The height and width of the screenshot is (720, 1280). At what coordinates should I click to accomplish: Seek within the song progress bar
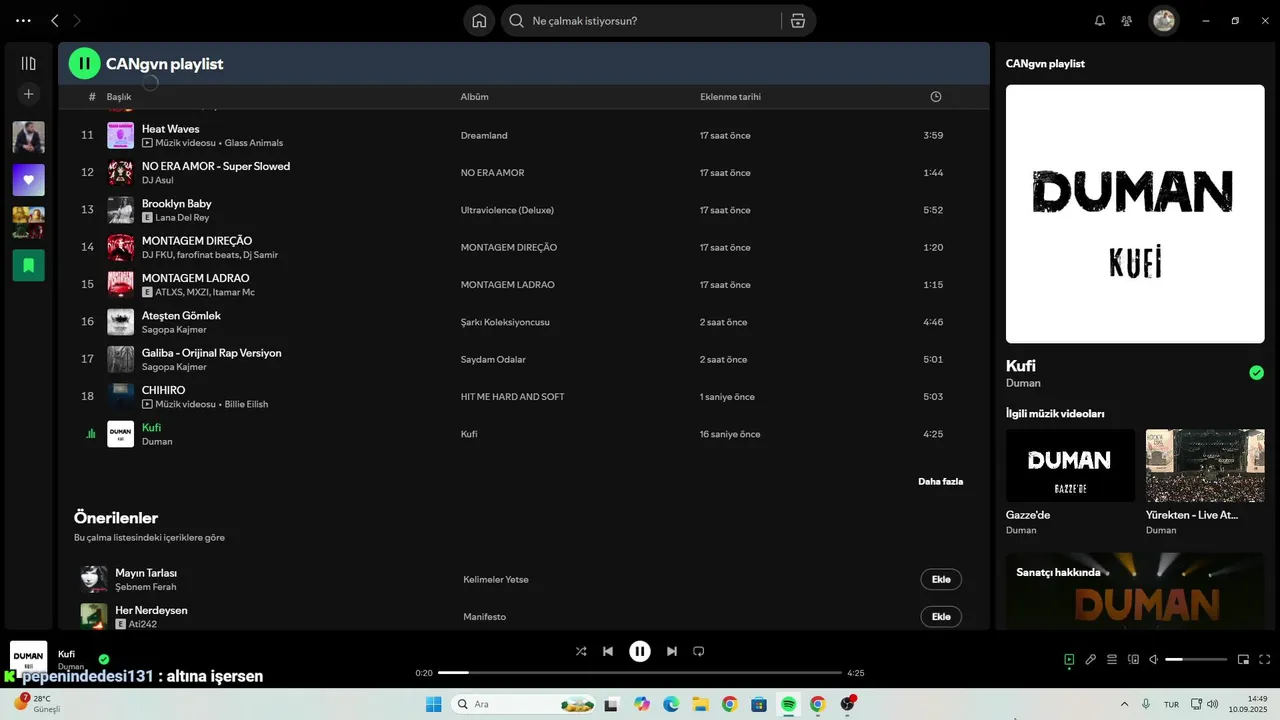pos(640,673)
